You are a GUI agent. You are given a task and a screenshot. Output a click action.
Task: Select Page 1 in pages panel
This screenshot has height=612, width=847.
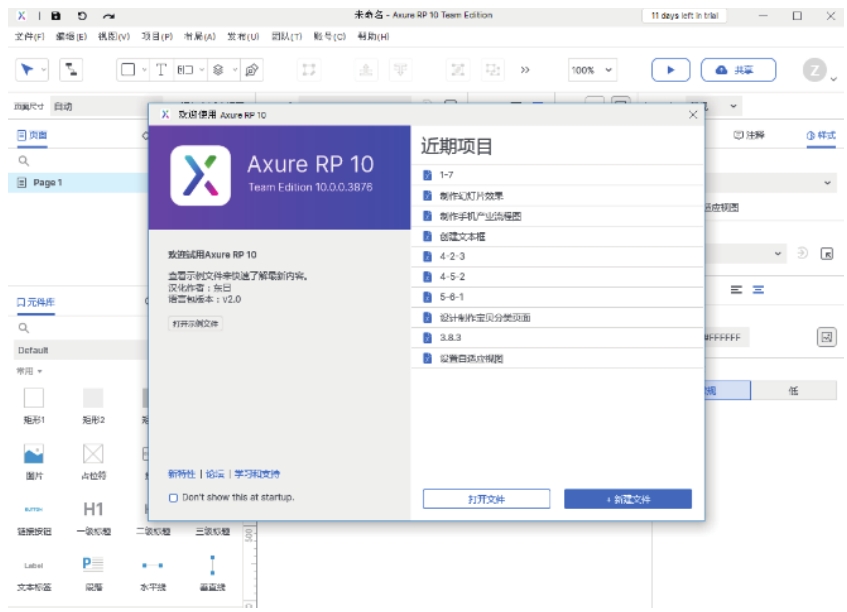coord(47,183)
